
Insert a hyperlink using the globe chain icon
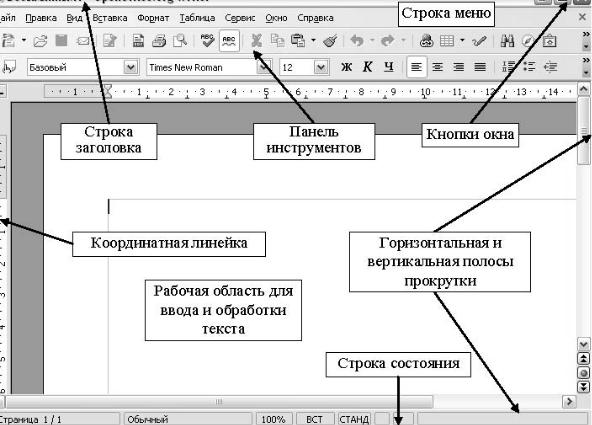click(x=426, y=41)
